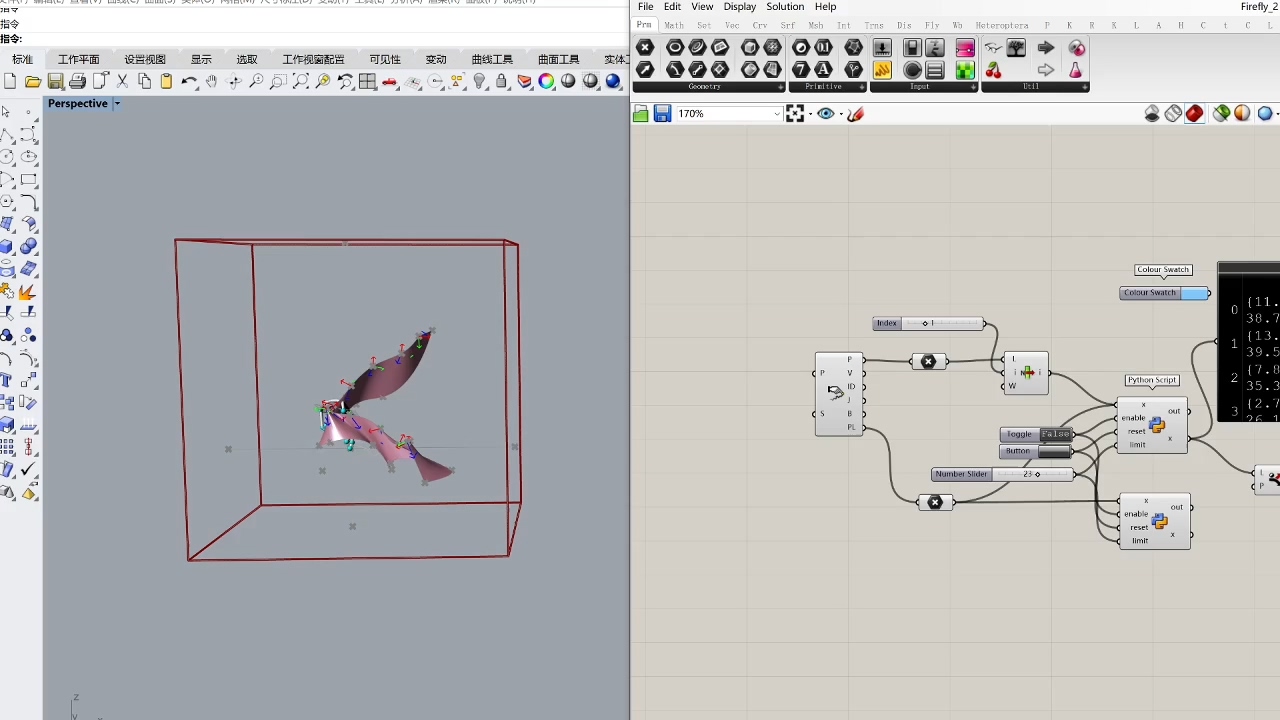Click the Python Script component icon
The width and height of the screenshot is (1280, 720).
pyautogui.click(x=1157, y=425)
